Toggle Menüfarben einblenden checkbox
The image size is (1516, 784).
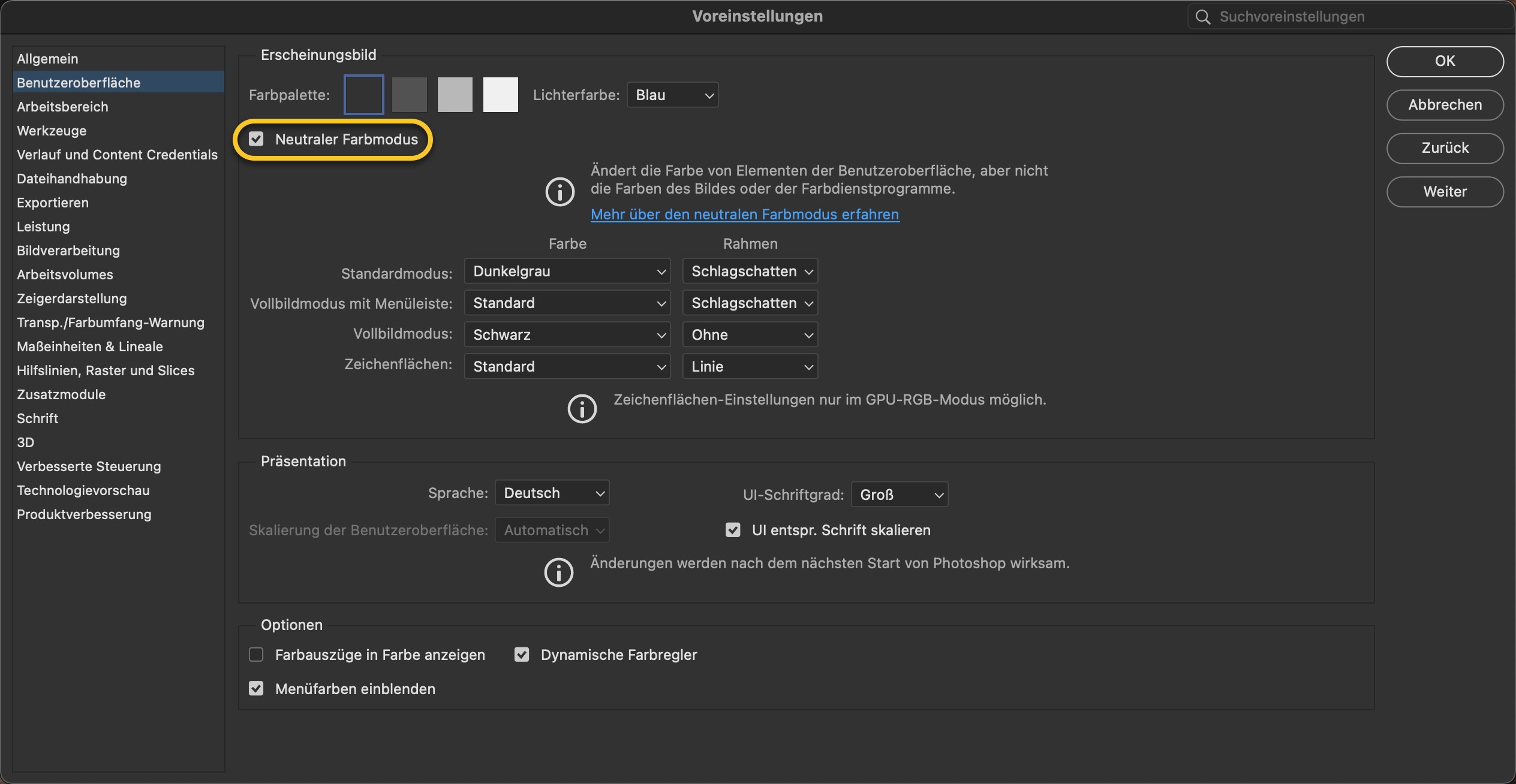click(257, 688)
